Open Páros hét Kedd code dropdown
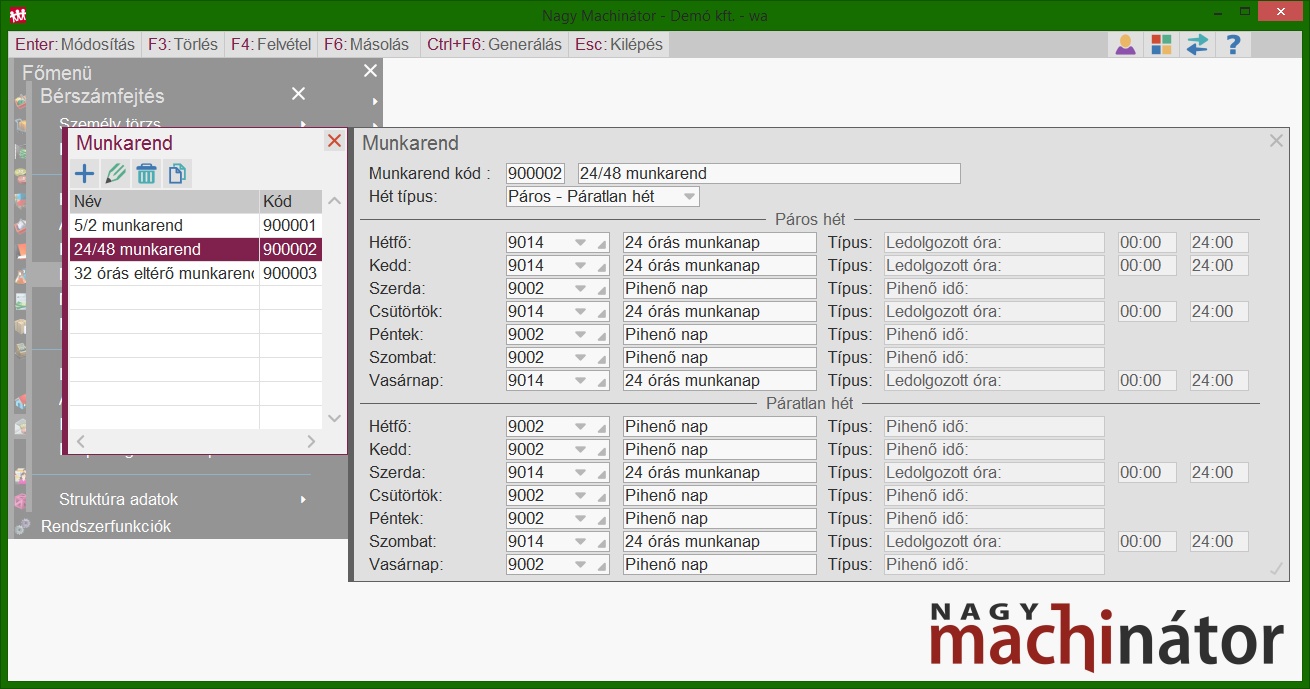The width and height of the screenshot is (1310, 689). coord(580,266)
